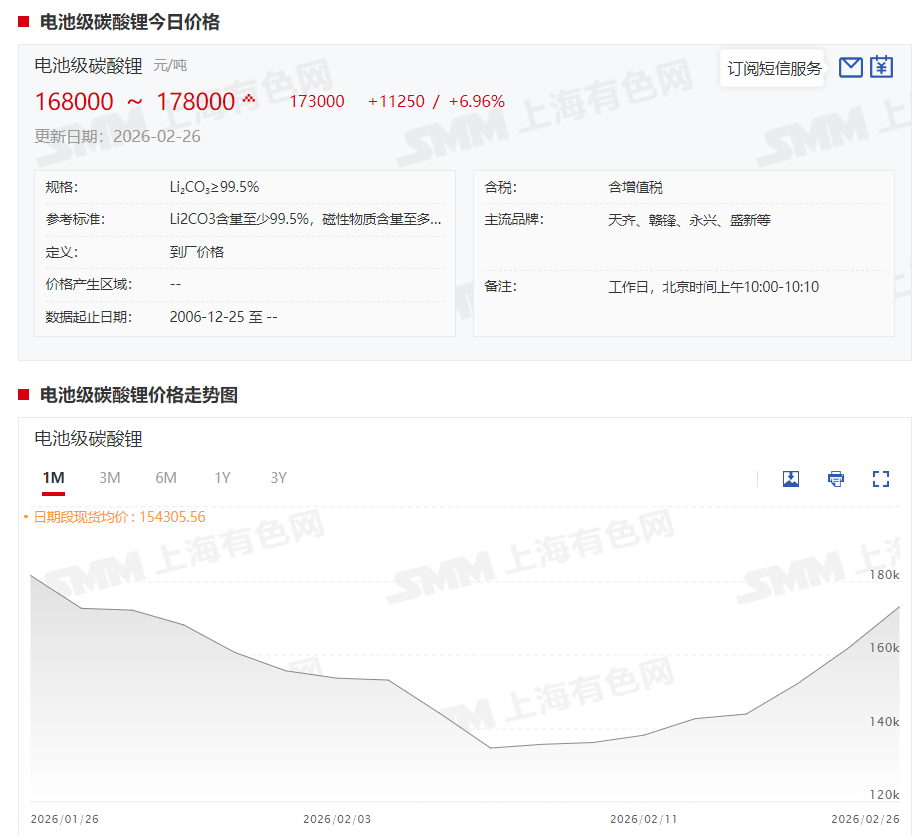Image resolution: width=921 pixels, height=835 pixels.
Task: Click red square beside 电池级碳酸锂今日价格 heading
Action: [24, 22]
